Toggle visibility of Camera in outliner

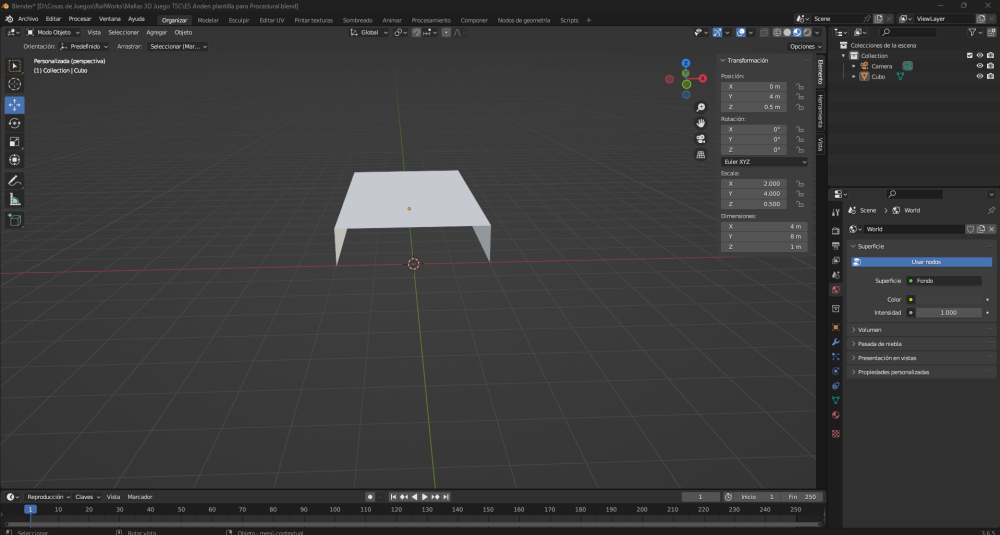[979, 66]
